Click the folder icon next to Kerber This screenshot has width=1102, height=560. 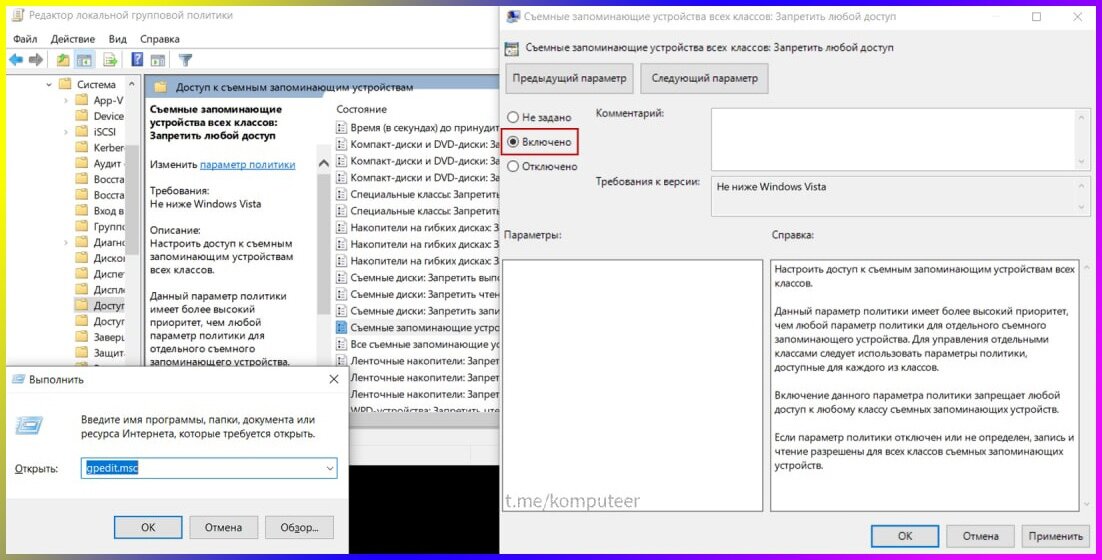click(x=82, y=148)
